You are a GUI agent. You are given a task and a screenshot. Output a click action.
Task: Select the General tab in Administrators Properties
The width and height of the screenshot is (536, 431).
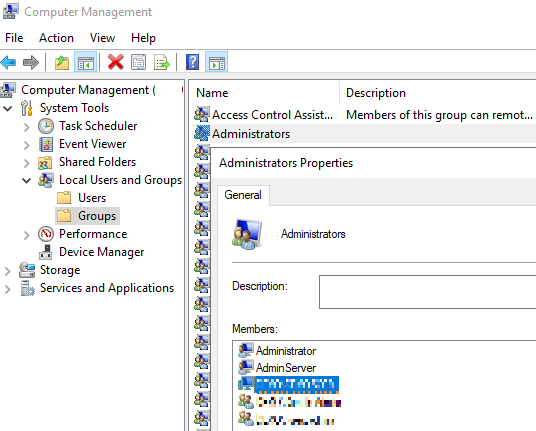point(243,195)
